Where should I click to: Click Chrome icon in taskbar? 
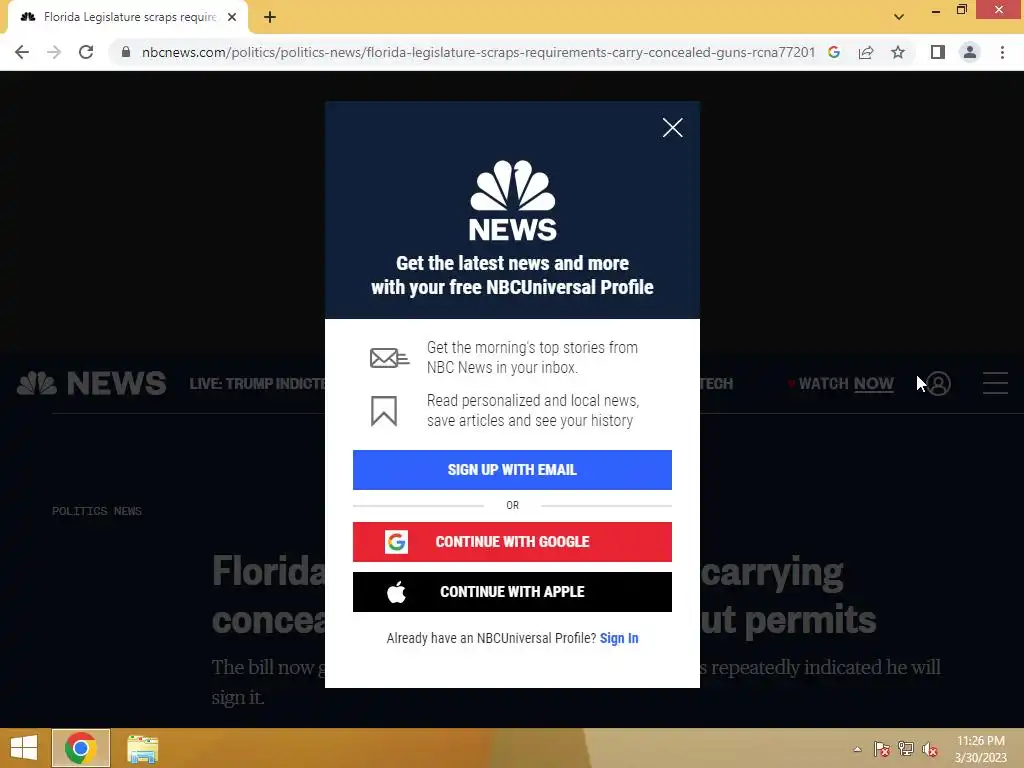[81, 748]
